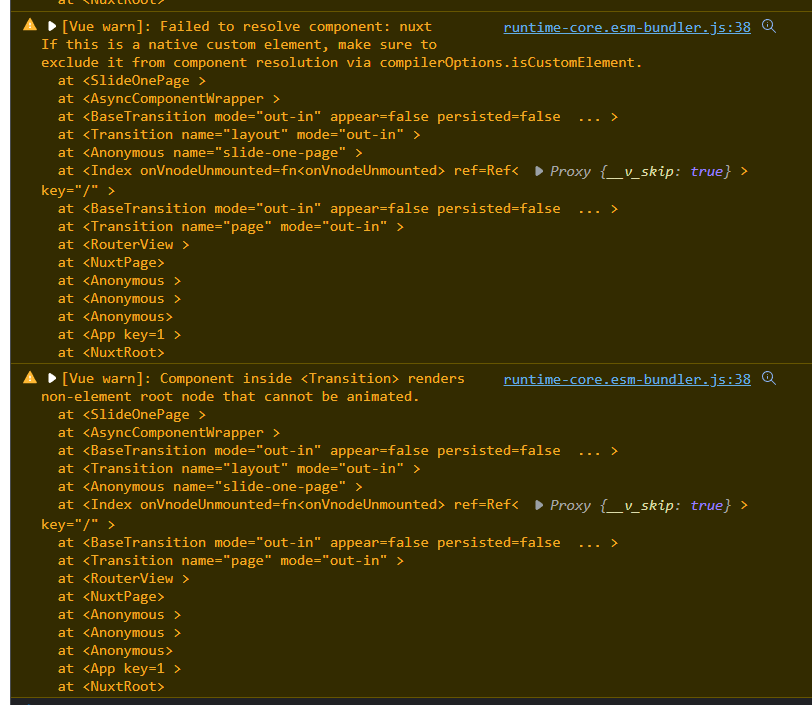Click 'at <AsyncComponentWrapper >' in first warning
The height and width of the screenshot is (705, 812).
coord(169,98)
